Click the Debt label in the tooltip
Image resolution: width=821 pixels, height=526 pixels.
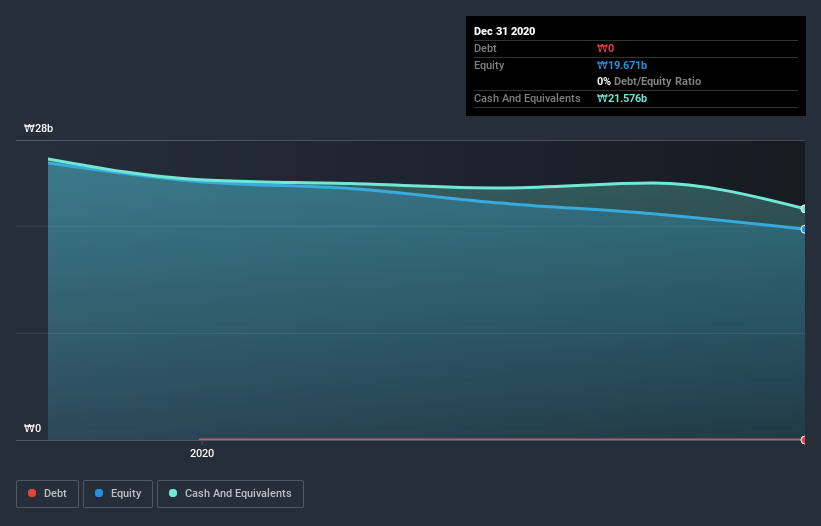(x=485, y=48)
